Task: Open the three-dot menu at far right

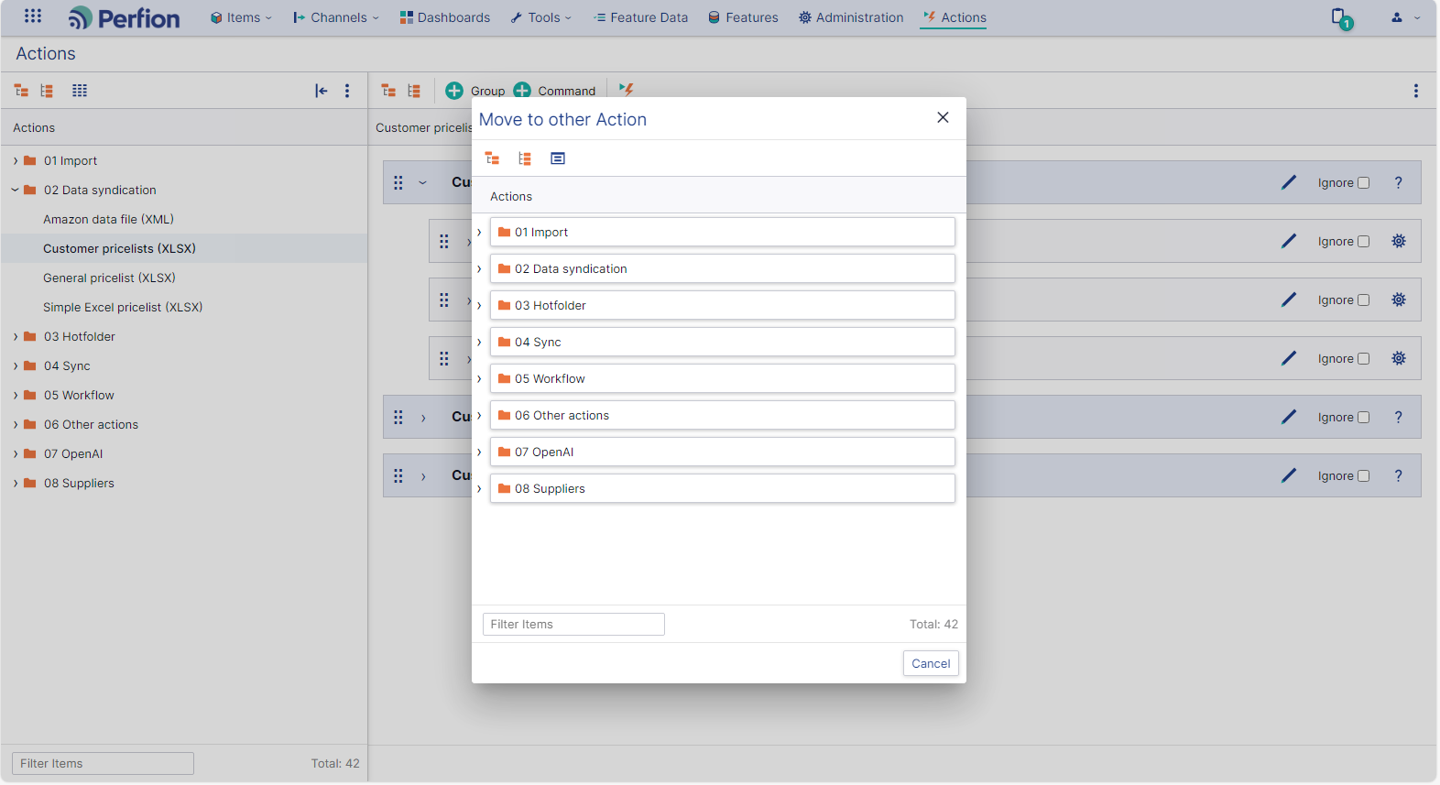Action: 1416,90
